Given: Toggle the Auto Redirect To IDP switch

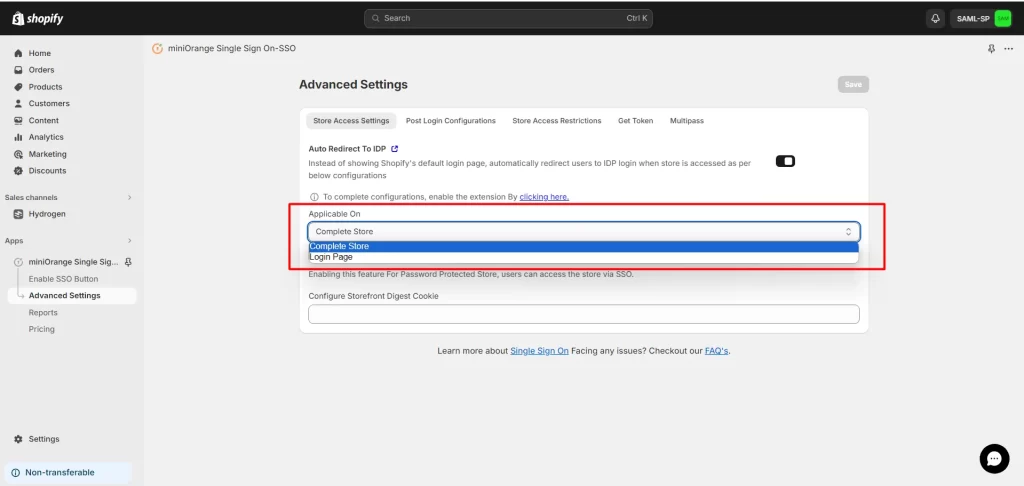Looking at the screenshot, I should pos(785,161).
